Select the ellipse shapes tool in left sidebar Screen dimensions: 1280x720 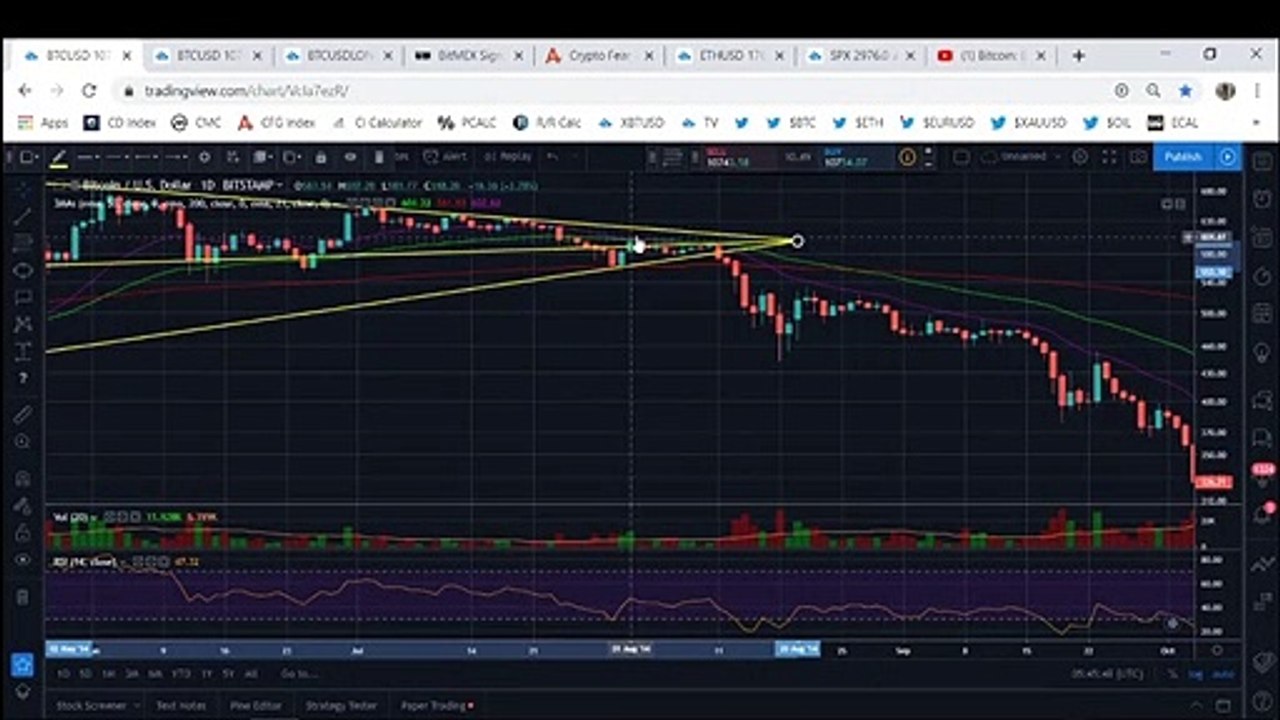23,270
